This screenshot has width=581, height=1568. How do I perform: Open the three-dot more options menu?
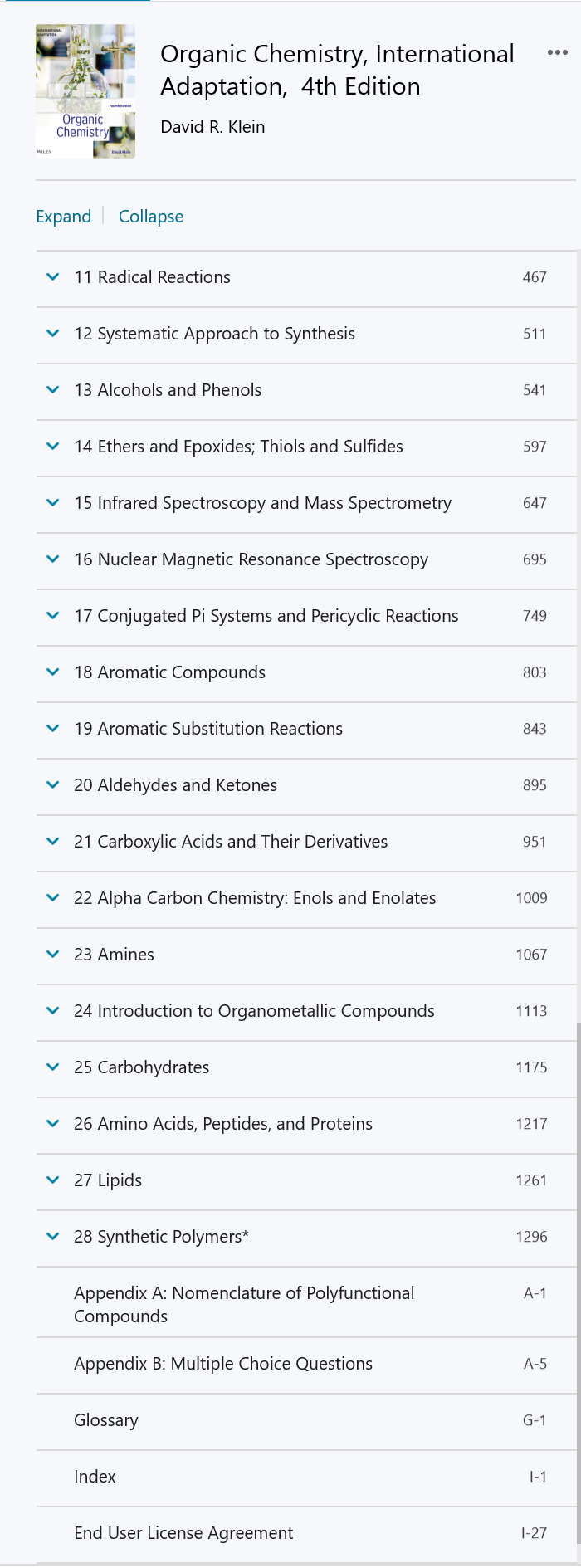pos(557,53)
